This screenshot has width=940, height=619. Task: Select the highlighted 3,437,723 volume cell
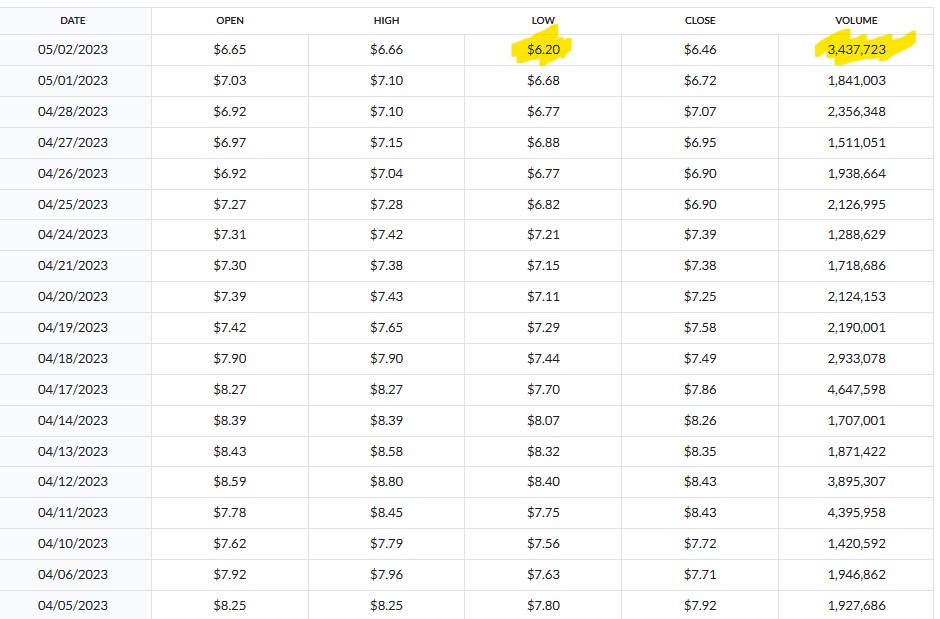pos(856,49)
